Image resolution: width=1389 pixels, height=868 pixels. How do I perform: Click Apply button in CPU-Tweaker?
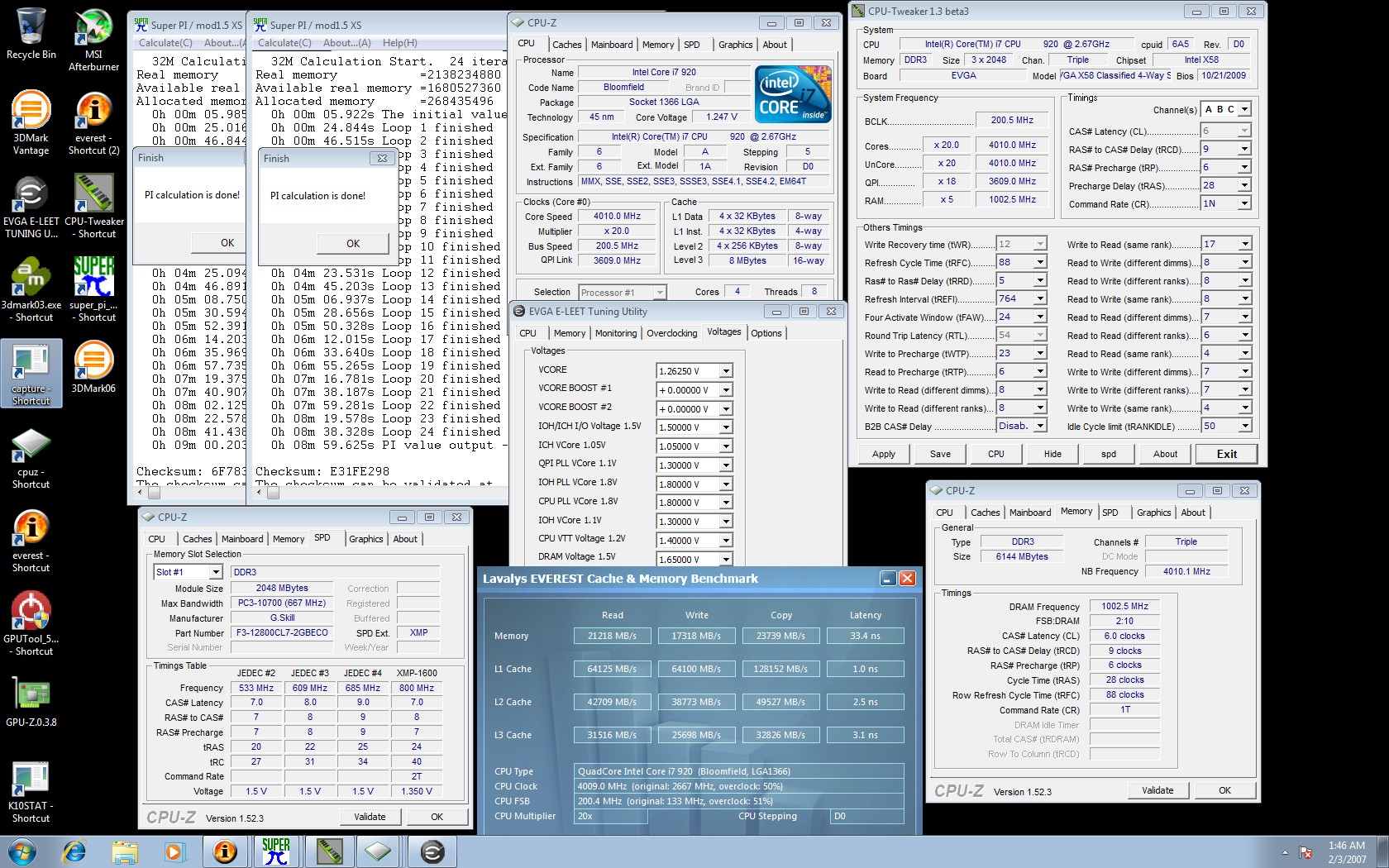pos(883,454)
